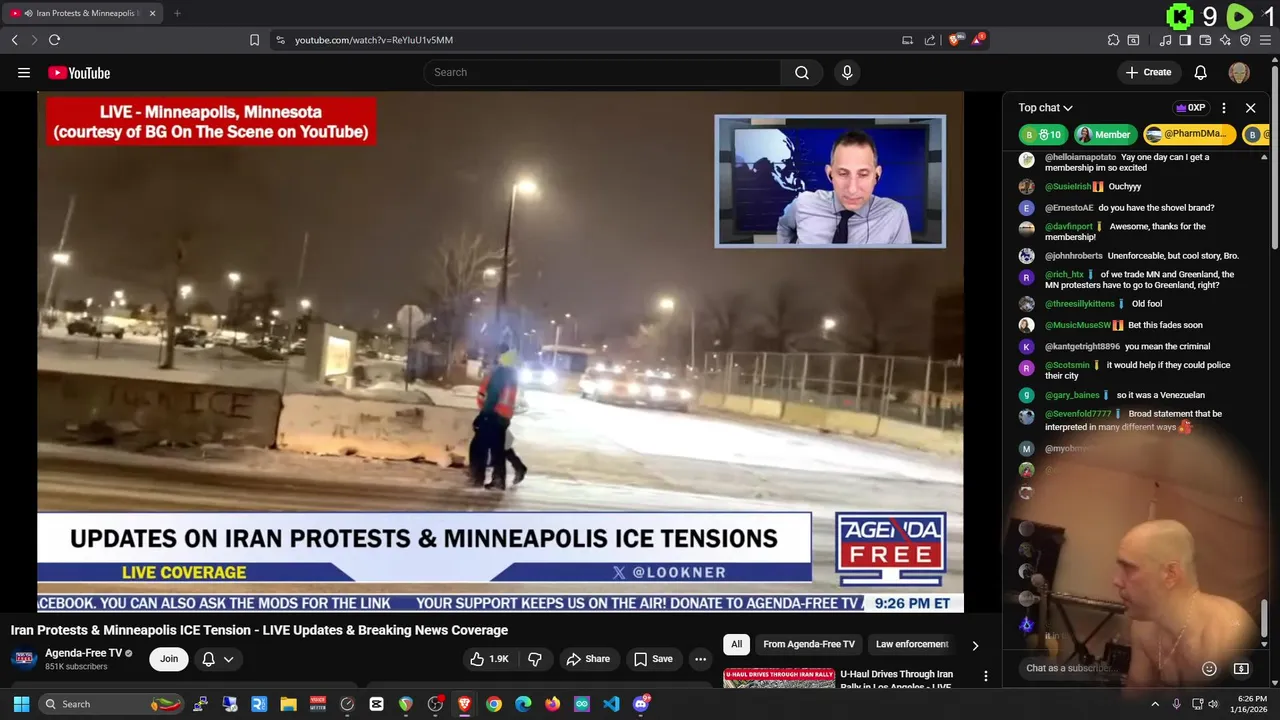The width and height of the screenshot is (1280, 720).
Task: Click the browser address bar URL
Action: click(373, 40)
